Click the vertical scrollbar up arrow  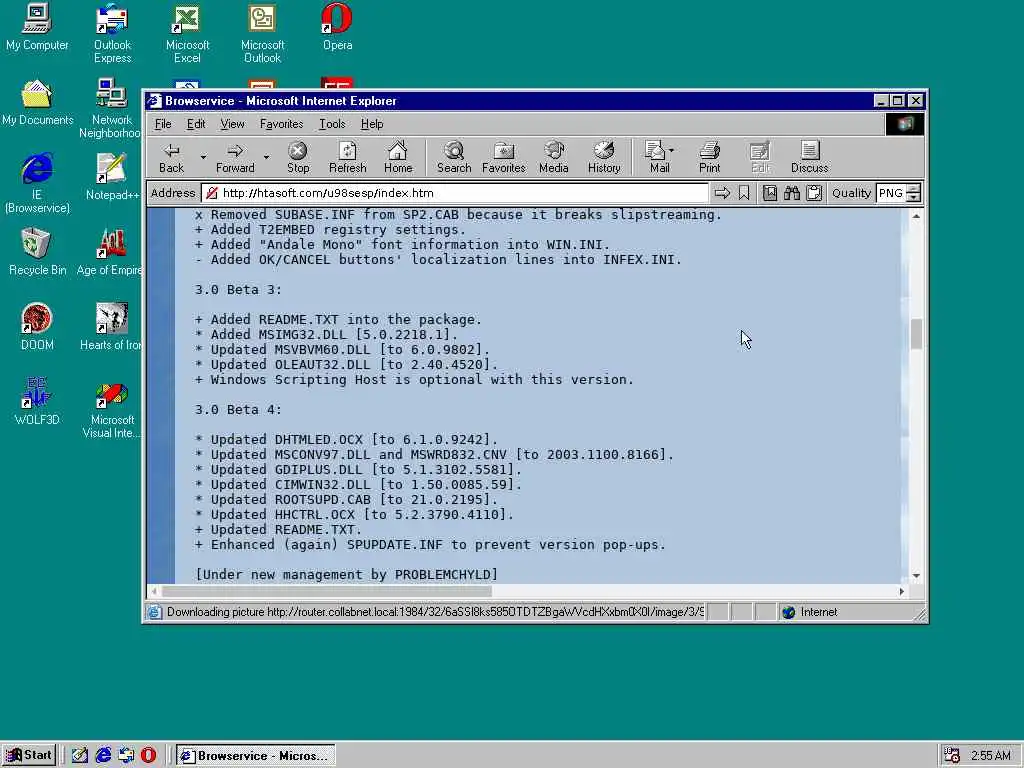[916, 216]
